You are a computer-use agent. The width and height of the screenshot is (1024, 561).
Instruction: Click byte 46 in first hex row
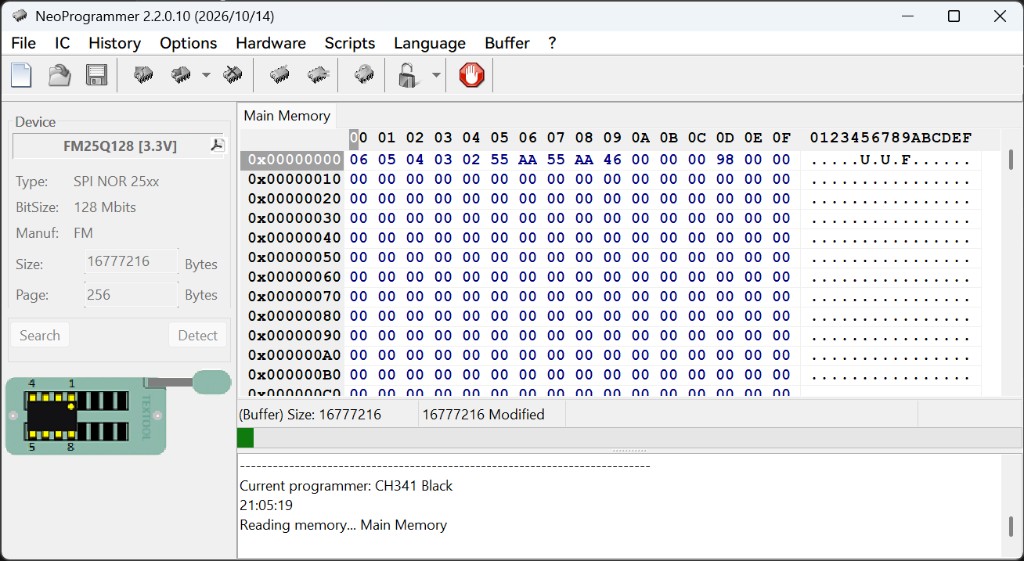(x=612, y=160)
